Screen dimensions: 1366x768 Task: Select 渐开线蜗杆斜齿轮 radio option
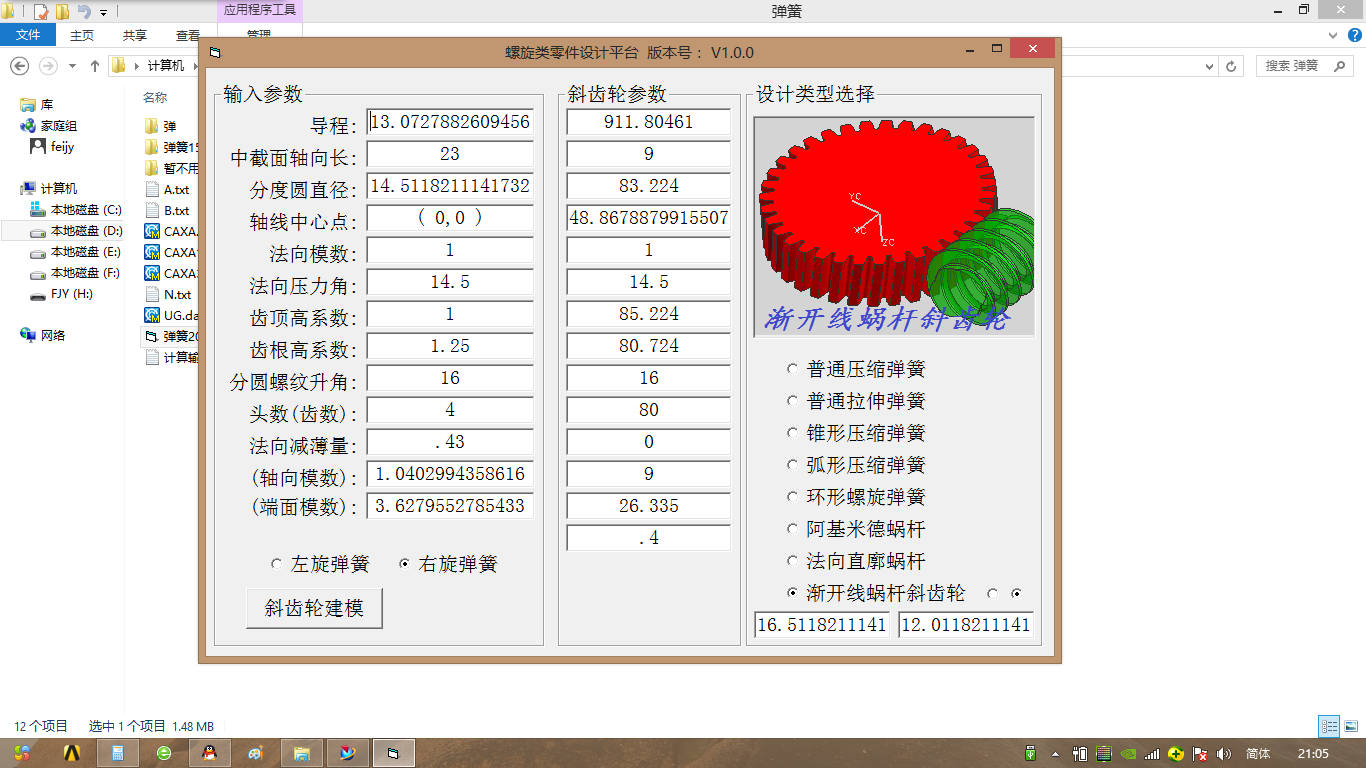pyautogui.click(x=877, y=593)
